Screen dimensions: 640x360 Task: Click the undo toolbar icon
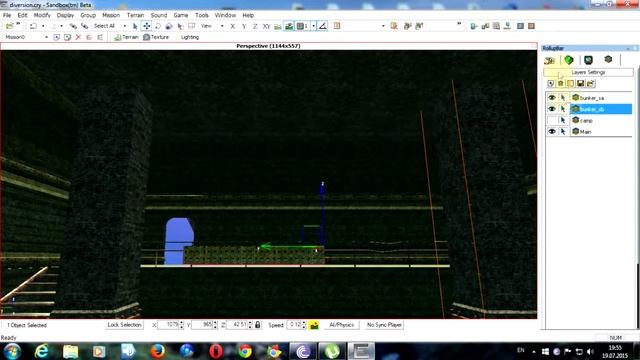(x=33, y=26)
